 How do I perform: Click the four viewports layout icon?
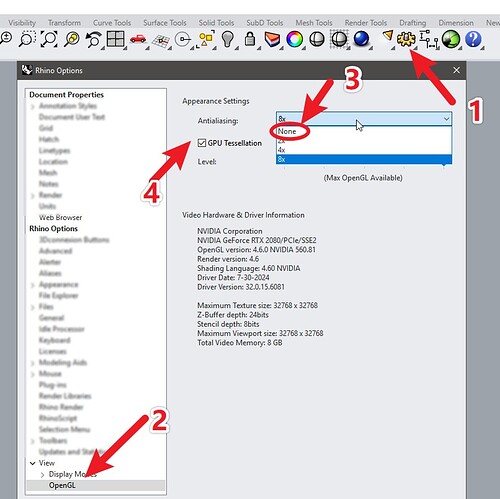[115, 39]
